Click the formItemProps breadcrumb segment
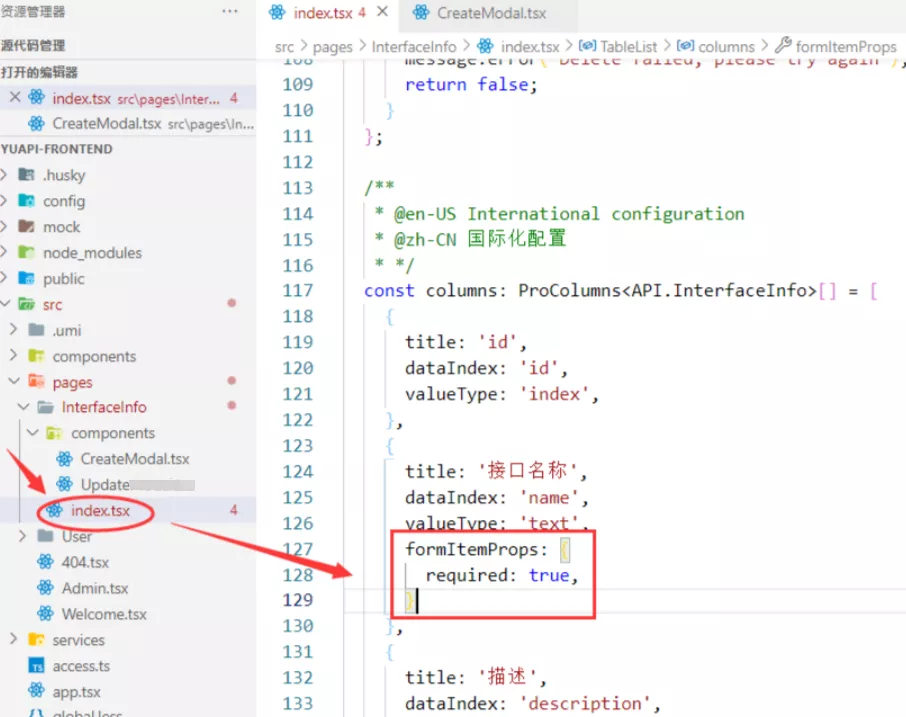 pyautogui.click(x=846, y=47)
